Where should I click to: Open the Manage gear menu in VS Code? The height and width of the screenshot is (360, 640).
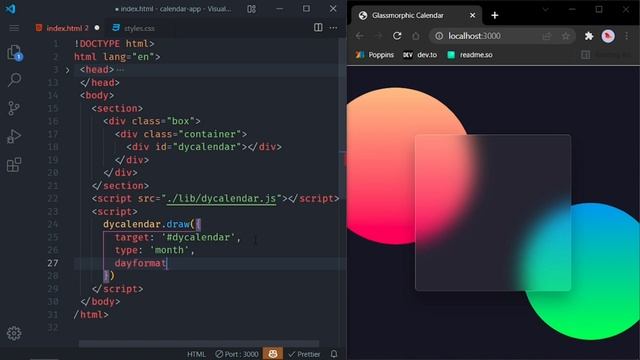(x=14, y=333)
